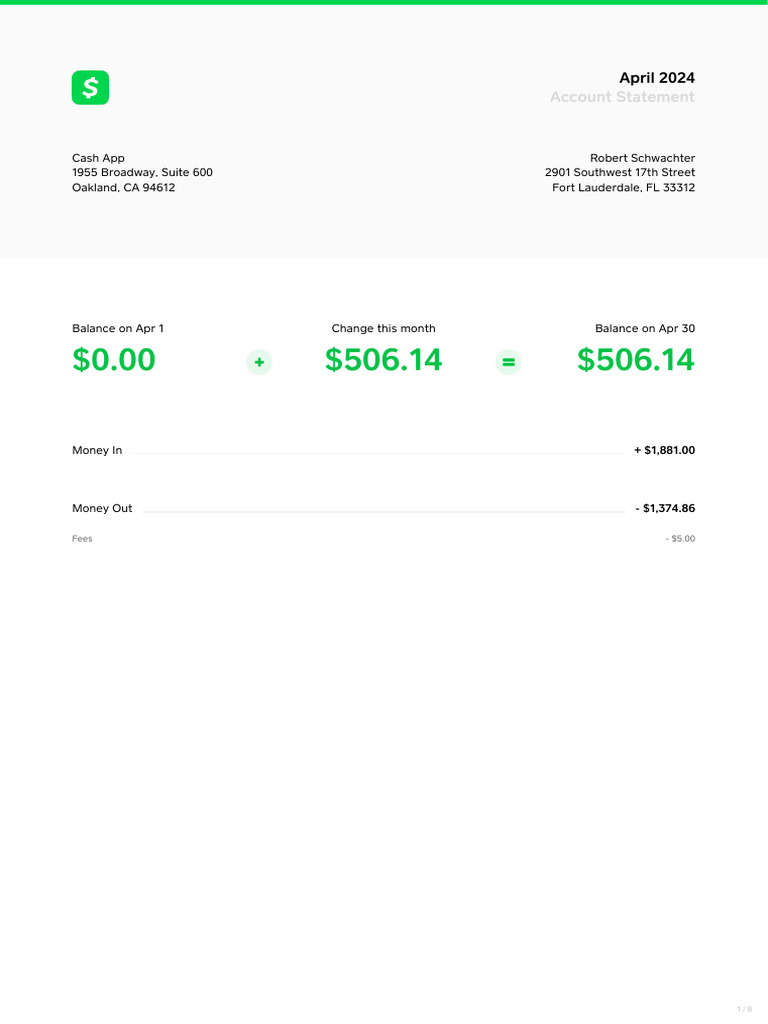The height and width of the screenshot is (1024, 768).
Task: Click the Change this month label
Action: 383,329
